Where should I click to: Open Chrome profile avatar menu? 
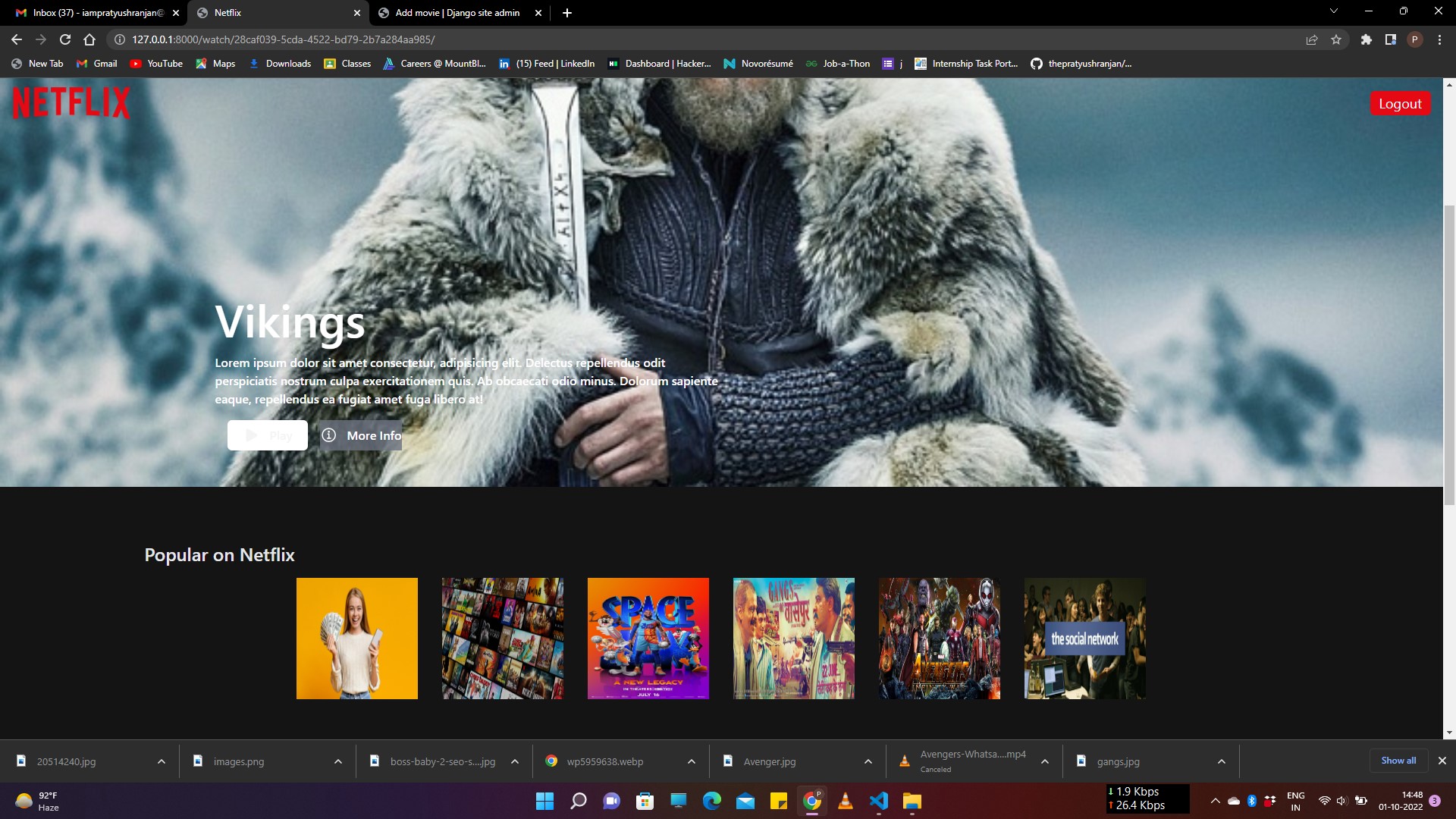[1415, 39]
